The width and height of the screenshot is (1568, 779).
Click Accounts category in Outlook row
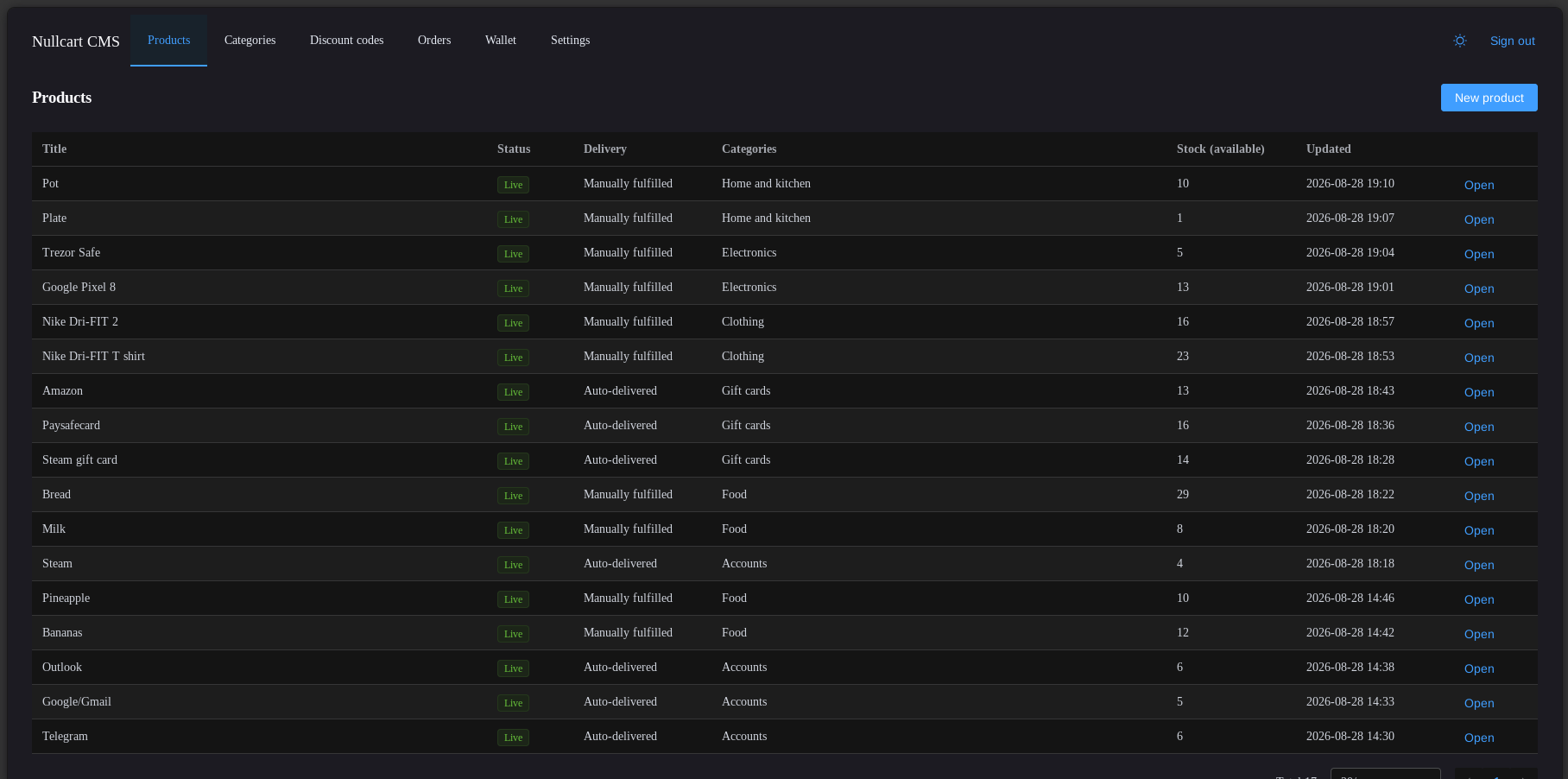click(x=744, y=667)
